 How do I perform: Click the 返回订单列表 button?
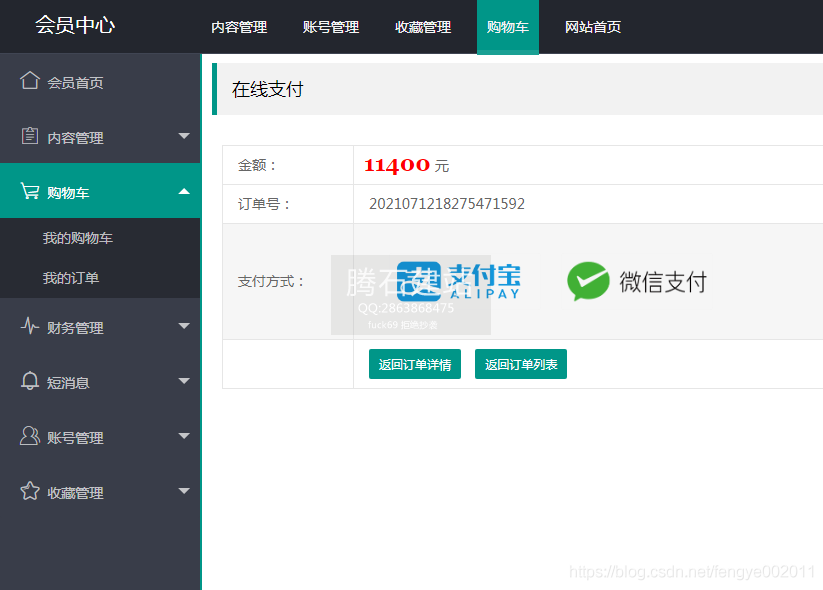[x=521, y=364]
